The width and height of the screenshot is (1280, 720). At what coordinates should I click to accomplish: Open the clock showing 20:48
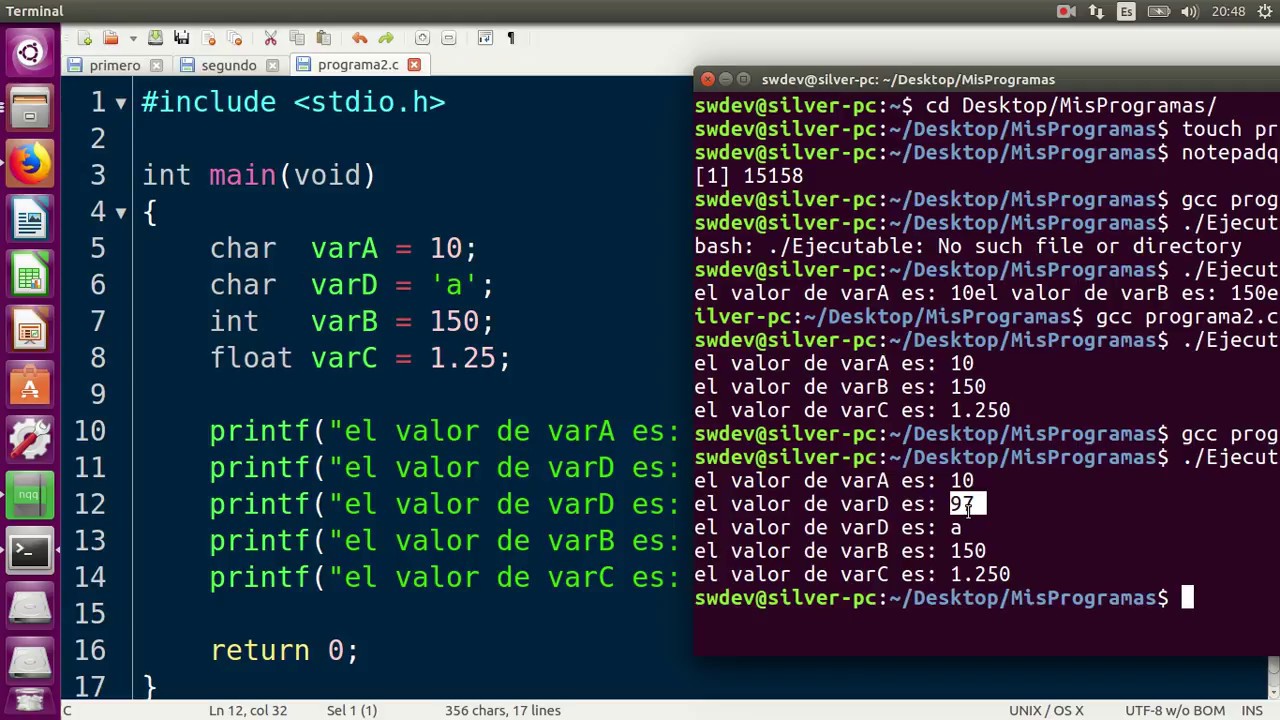1229,11
